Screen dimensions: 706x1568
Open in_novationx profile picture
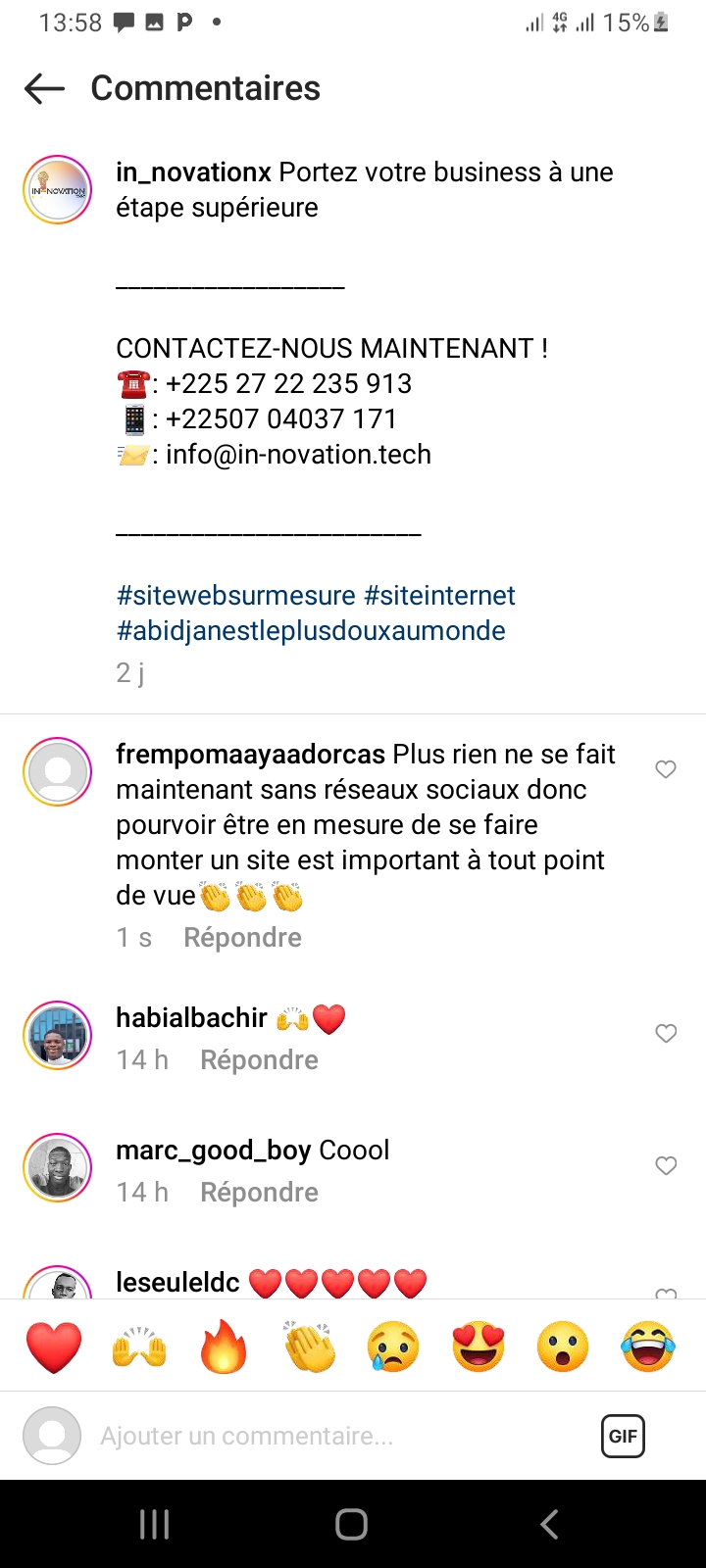click(58, 190)
